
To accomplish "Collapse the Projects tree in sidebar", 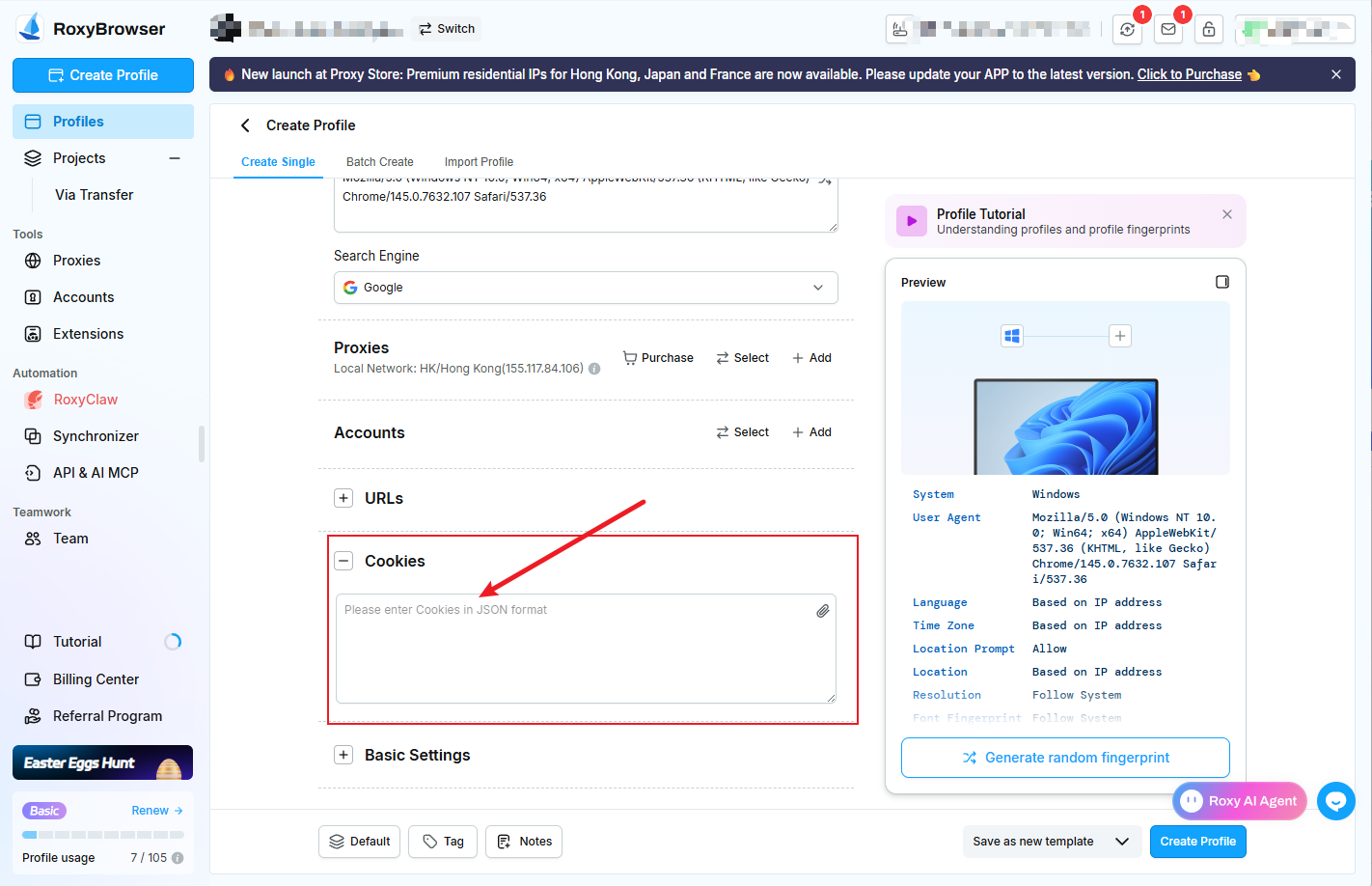I will click(175, 158).
